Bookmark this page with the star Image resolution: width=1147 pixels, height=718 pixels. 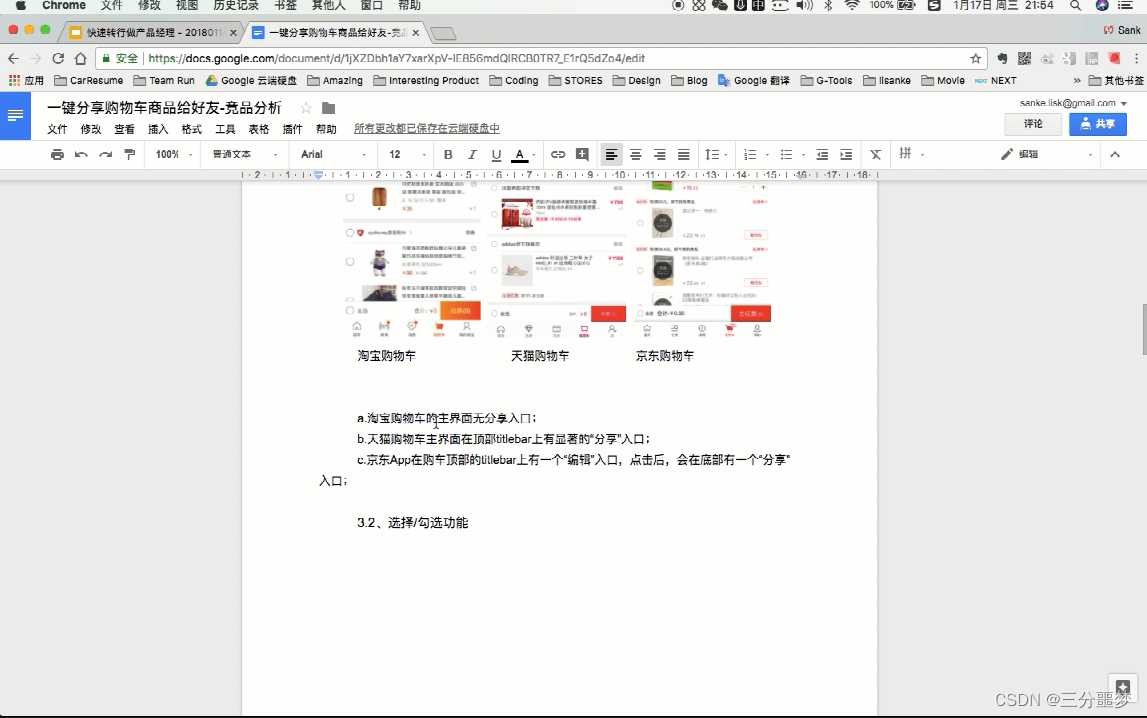coord(975,58)
